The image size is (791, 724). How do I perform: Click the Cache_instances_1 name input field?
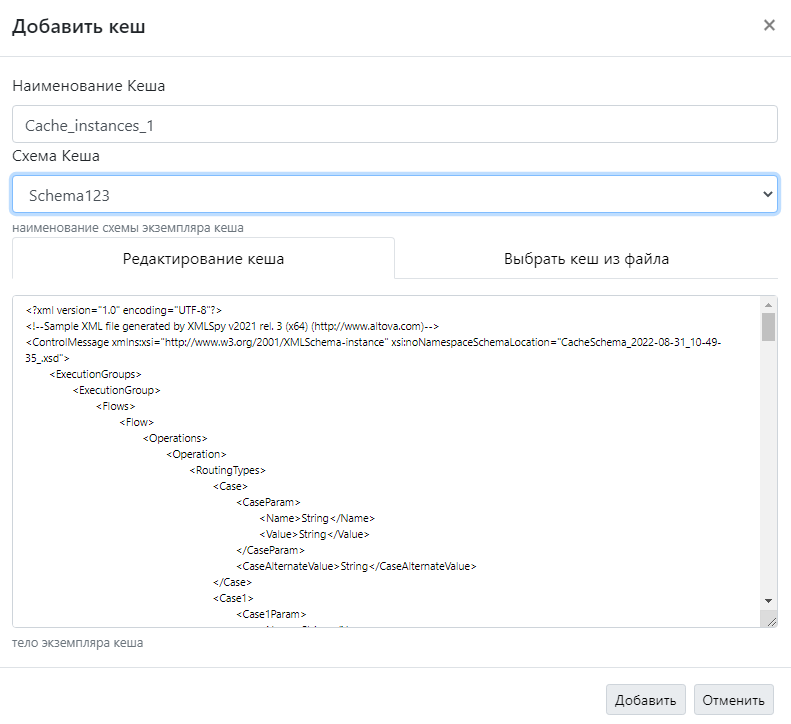click(394, 126)
